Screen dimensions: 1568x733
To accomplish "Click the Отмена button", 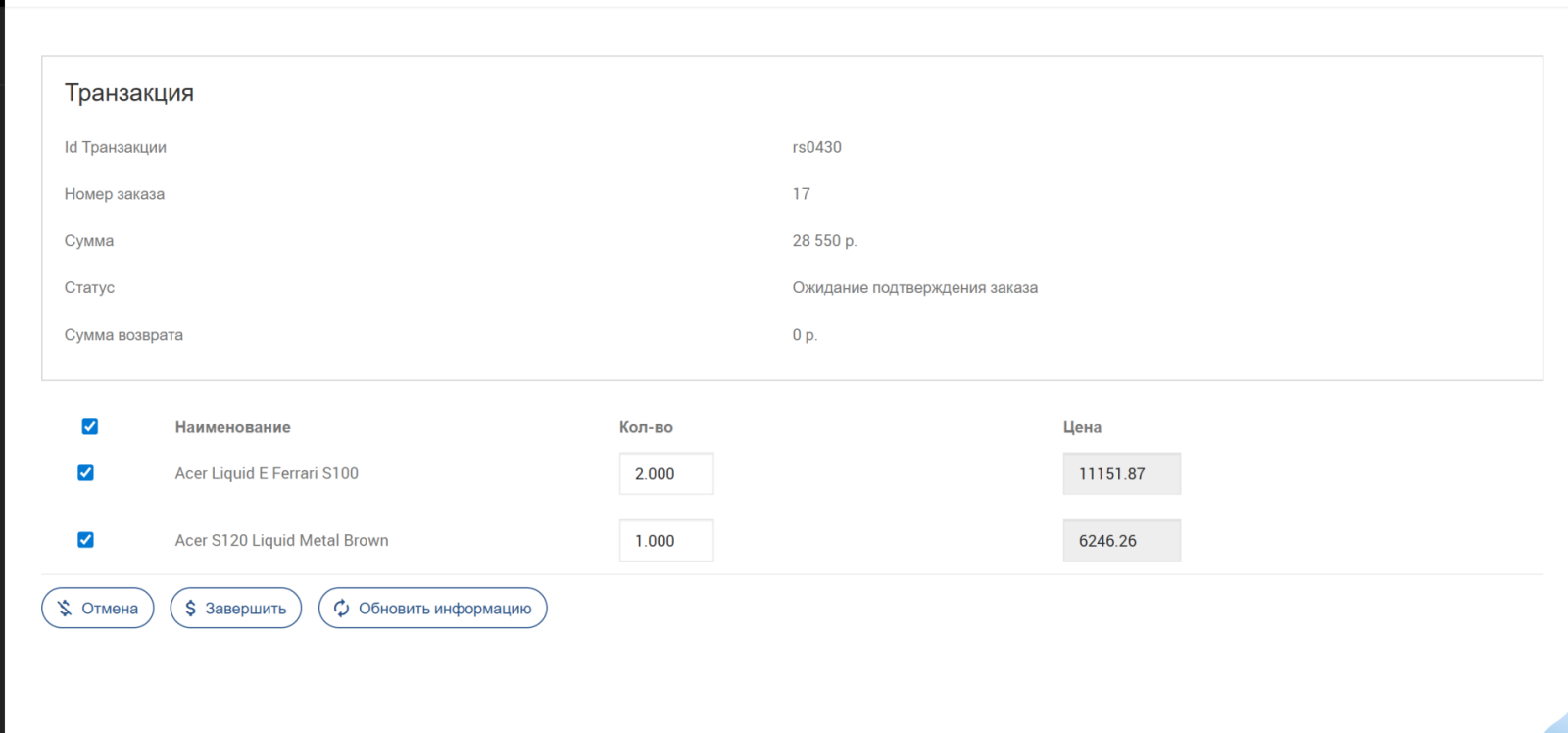I will [x=98, y=608].
